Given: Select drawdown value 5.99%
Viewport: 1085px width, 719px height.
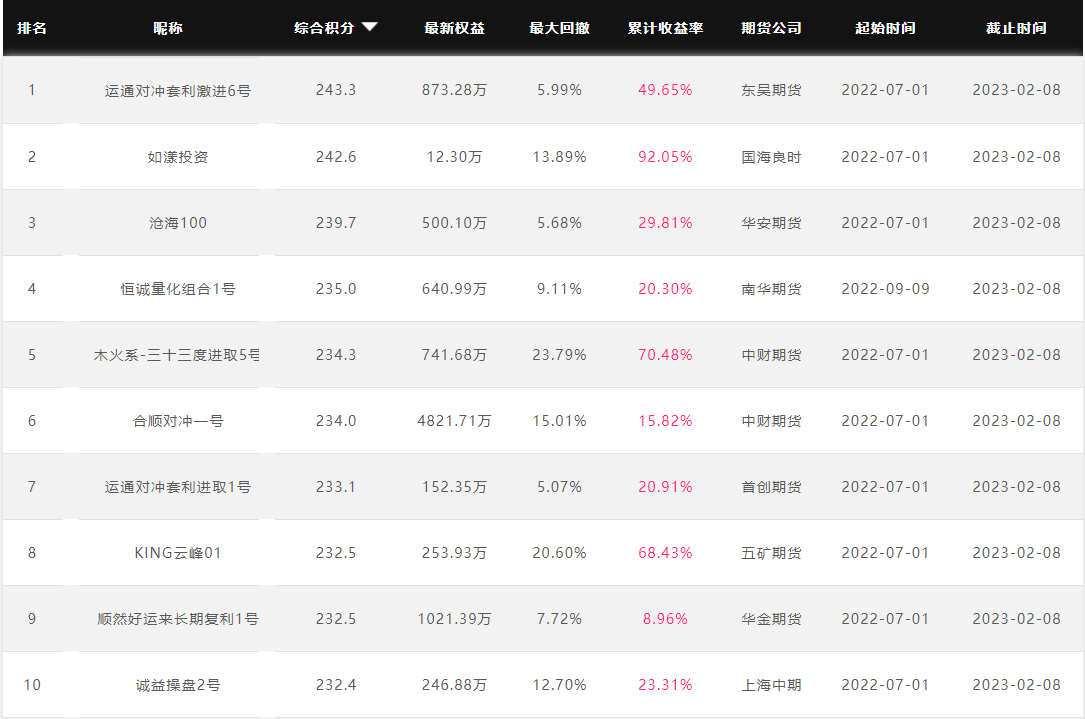Looking at the screenshot, I should tap(559, 90).
